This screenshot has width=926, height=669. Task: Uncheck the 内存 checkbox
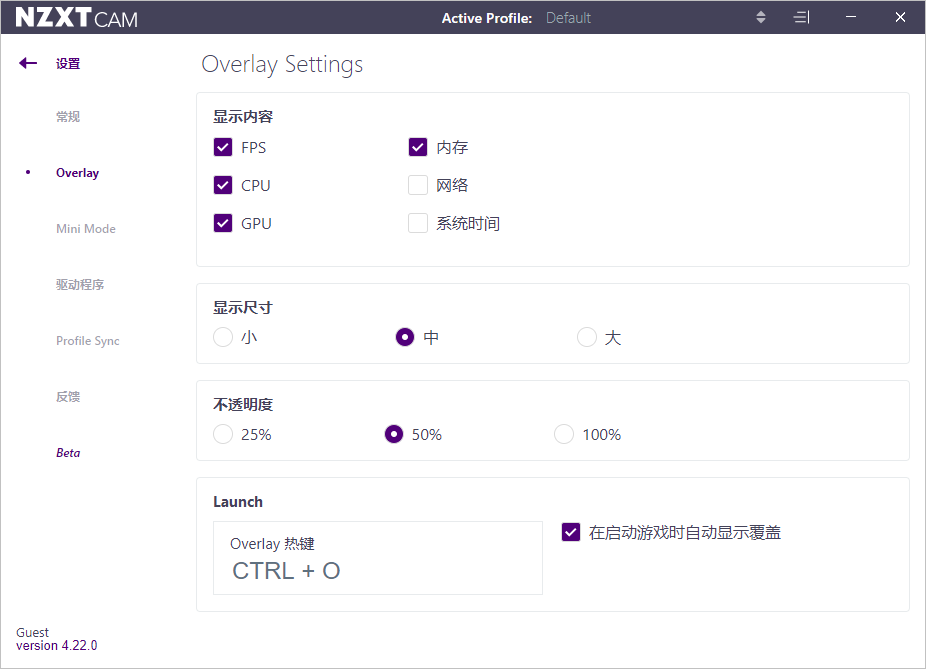click(x=418, y=147)
